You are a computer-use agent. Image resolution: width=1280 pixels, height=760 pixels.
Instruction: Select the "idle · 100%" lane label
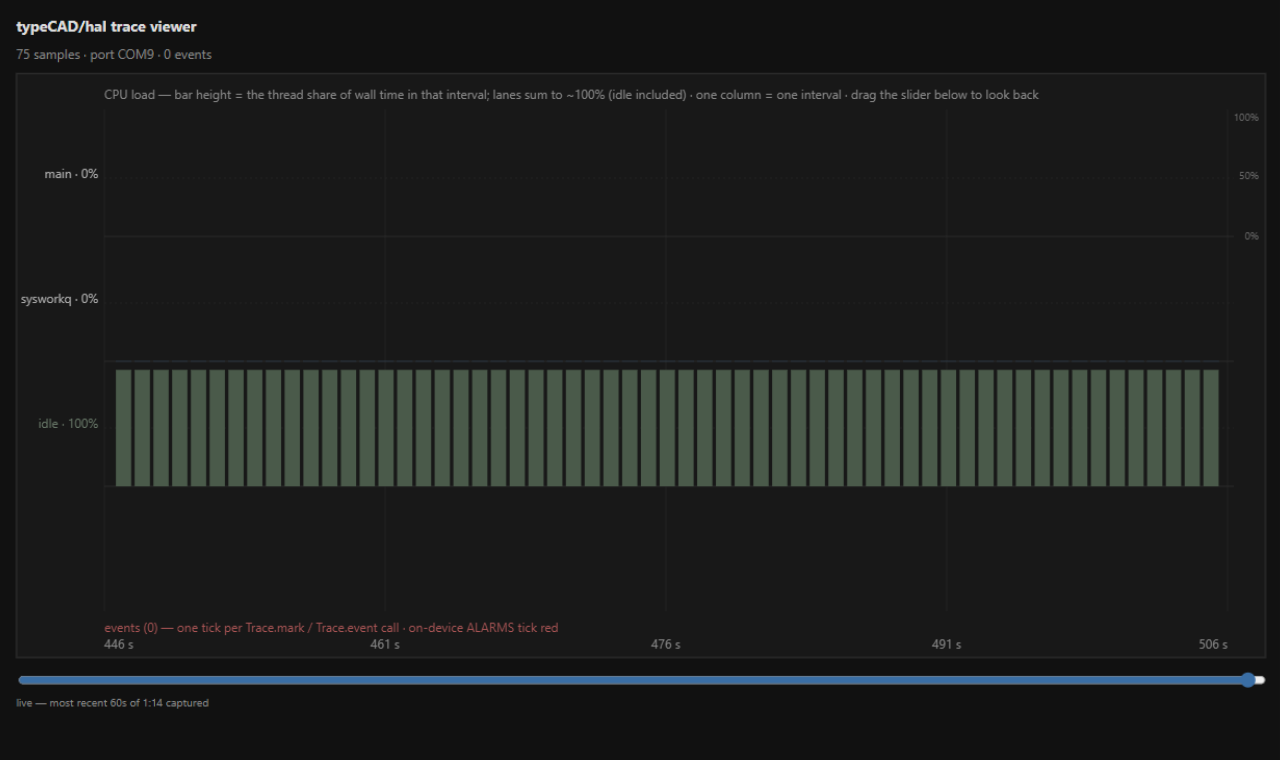coord(68,424)
